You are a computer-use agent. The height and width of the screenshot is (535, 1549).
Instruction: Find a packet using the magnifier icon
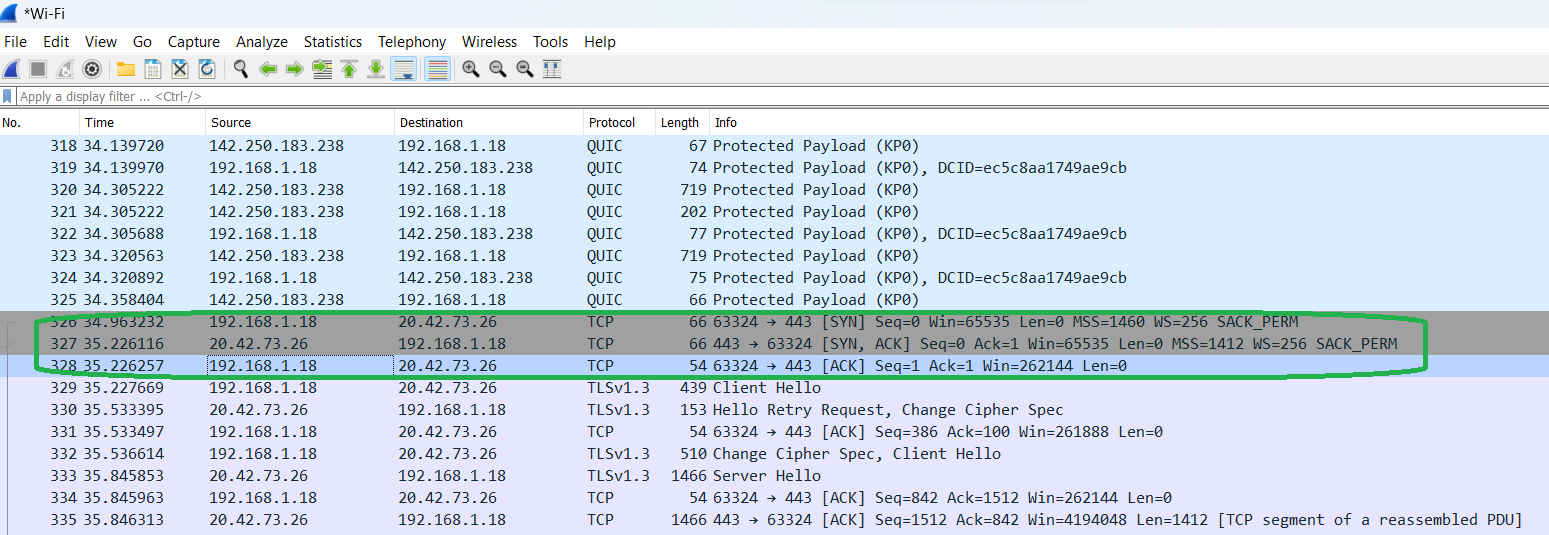pyautogui.click(x=241, y=69)
